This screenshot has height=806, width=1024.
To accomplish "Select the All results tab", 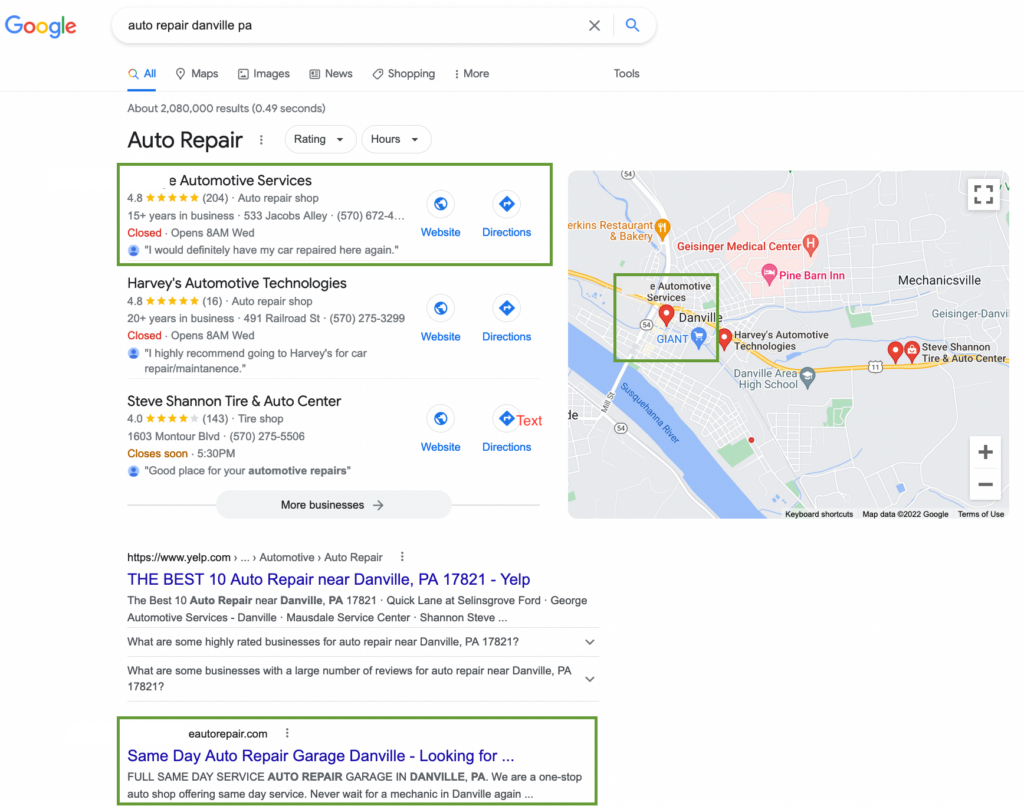I will coord(142,74).
